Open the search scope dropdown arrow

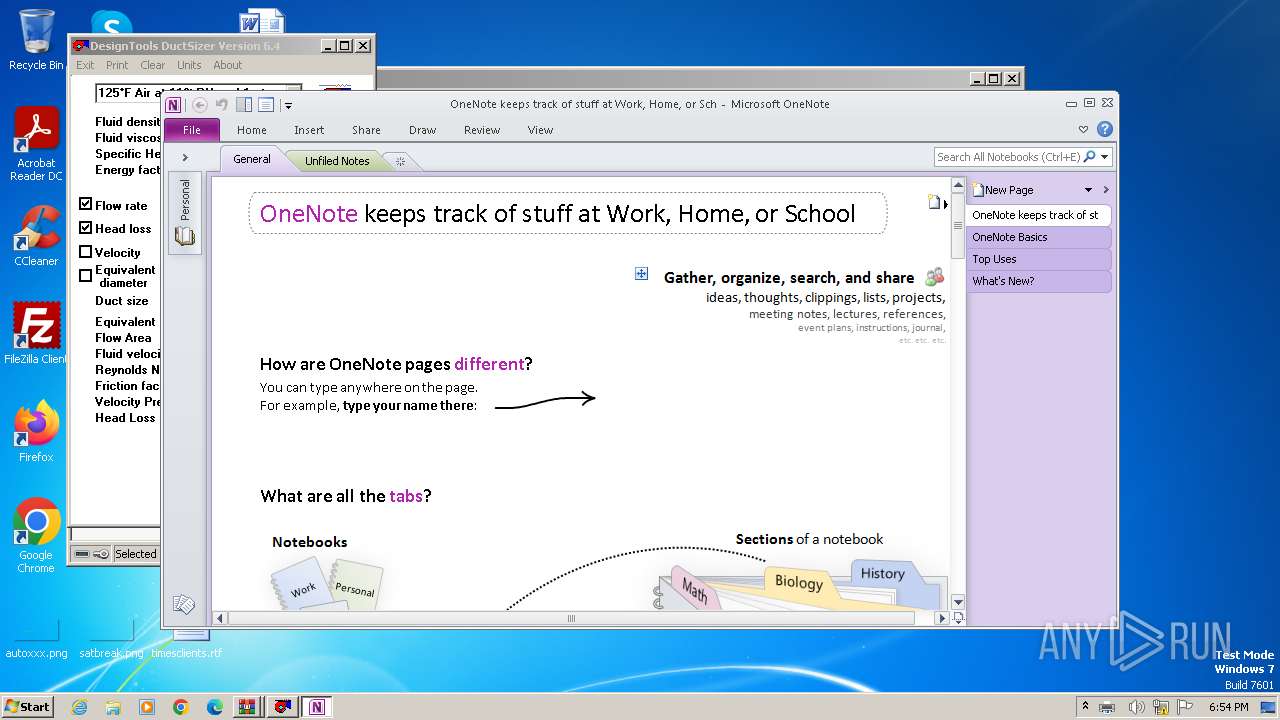point(1105,157)
